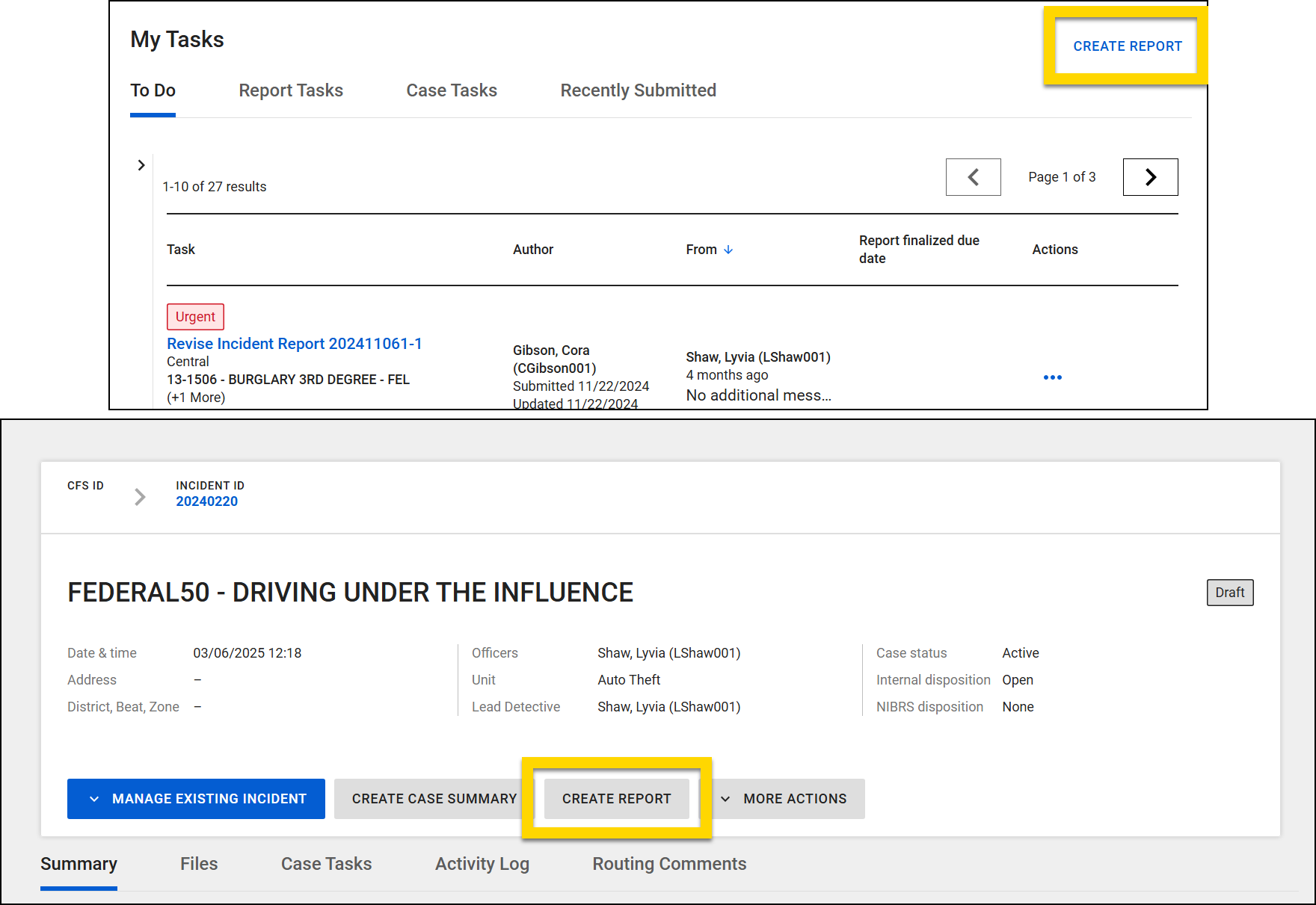This screenshot has height=905, width=1316.
Task: Expand the chevron on Manage Existing Incident button
Action: coord(94,798)
